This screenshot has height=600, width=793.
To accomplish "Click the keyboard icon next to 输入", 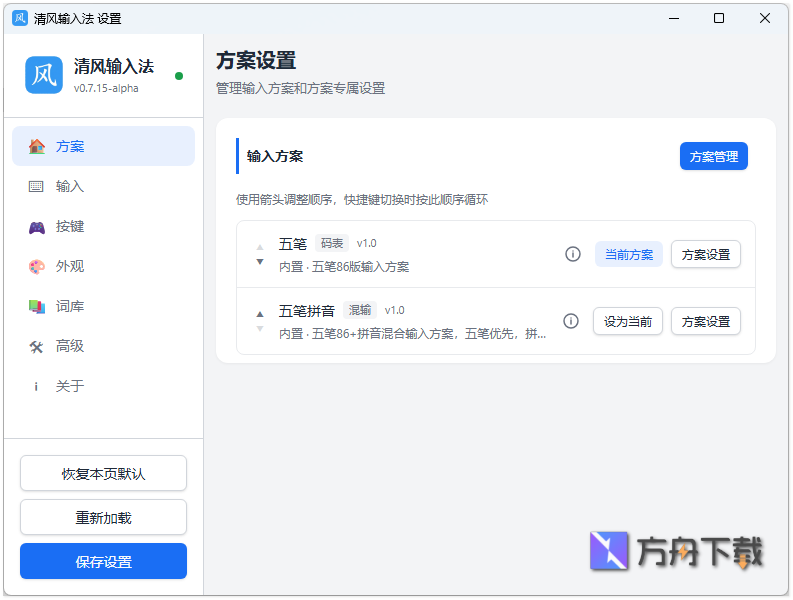I will [x=36, y=187].
